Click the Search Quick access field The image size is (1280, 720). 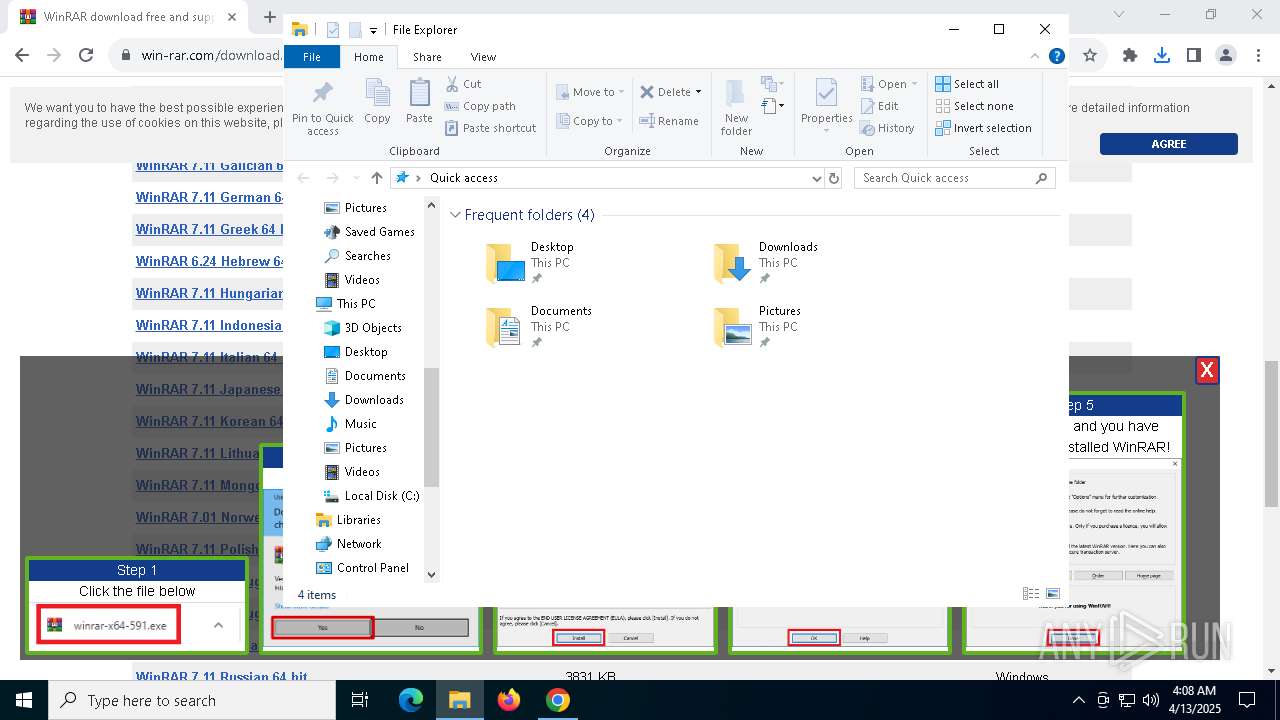point(955,178)
